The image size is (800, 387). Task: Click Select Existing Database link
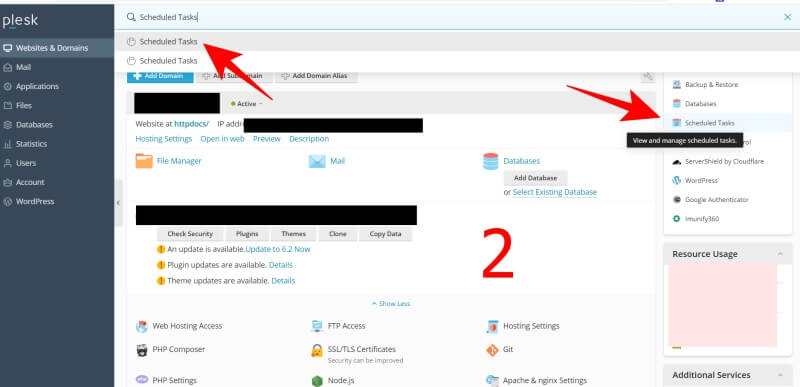pos(555,192)
